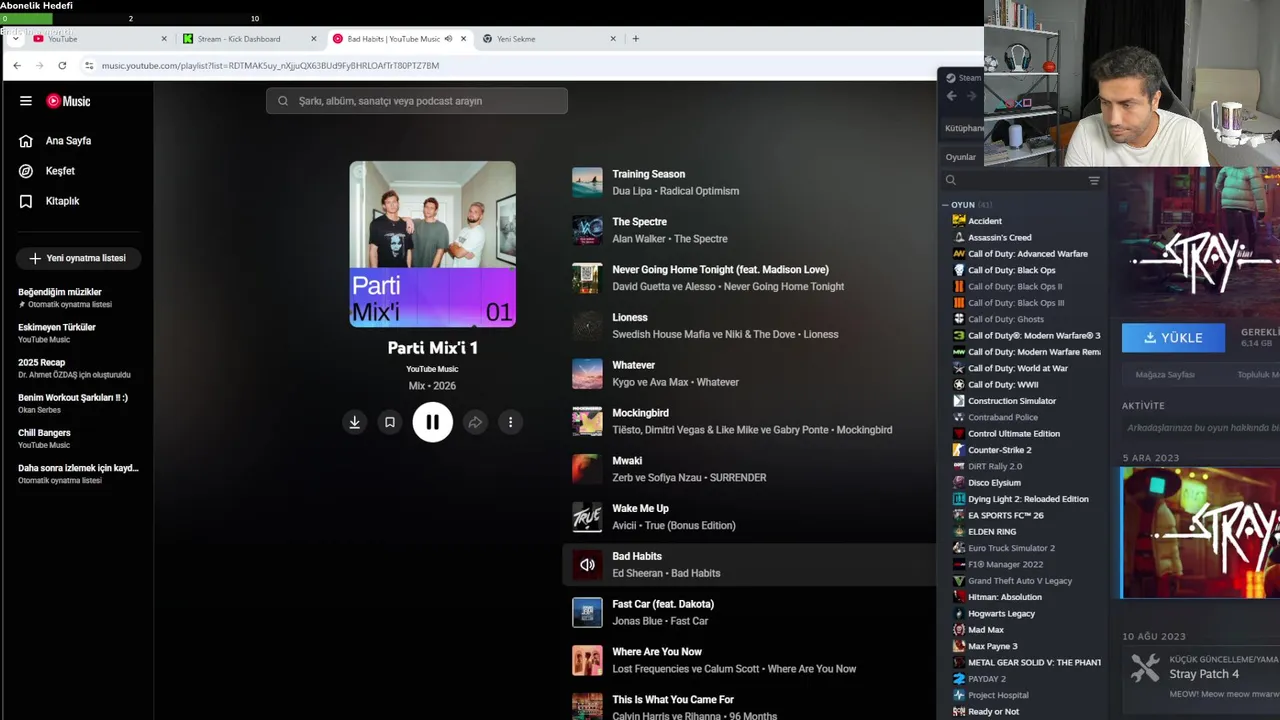The width and height of the screenshot is (1280, 720).
Task: Click the browser address bar URL
Action: [x=270, y=66]
